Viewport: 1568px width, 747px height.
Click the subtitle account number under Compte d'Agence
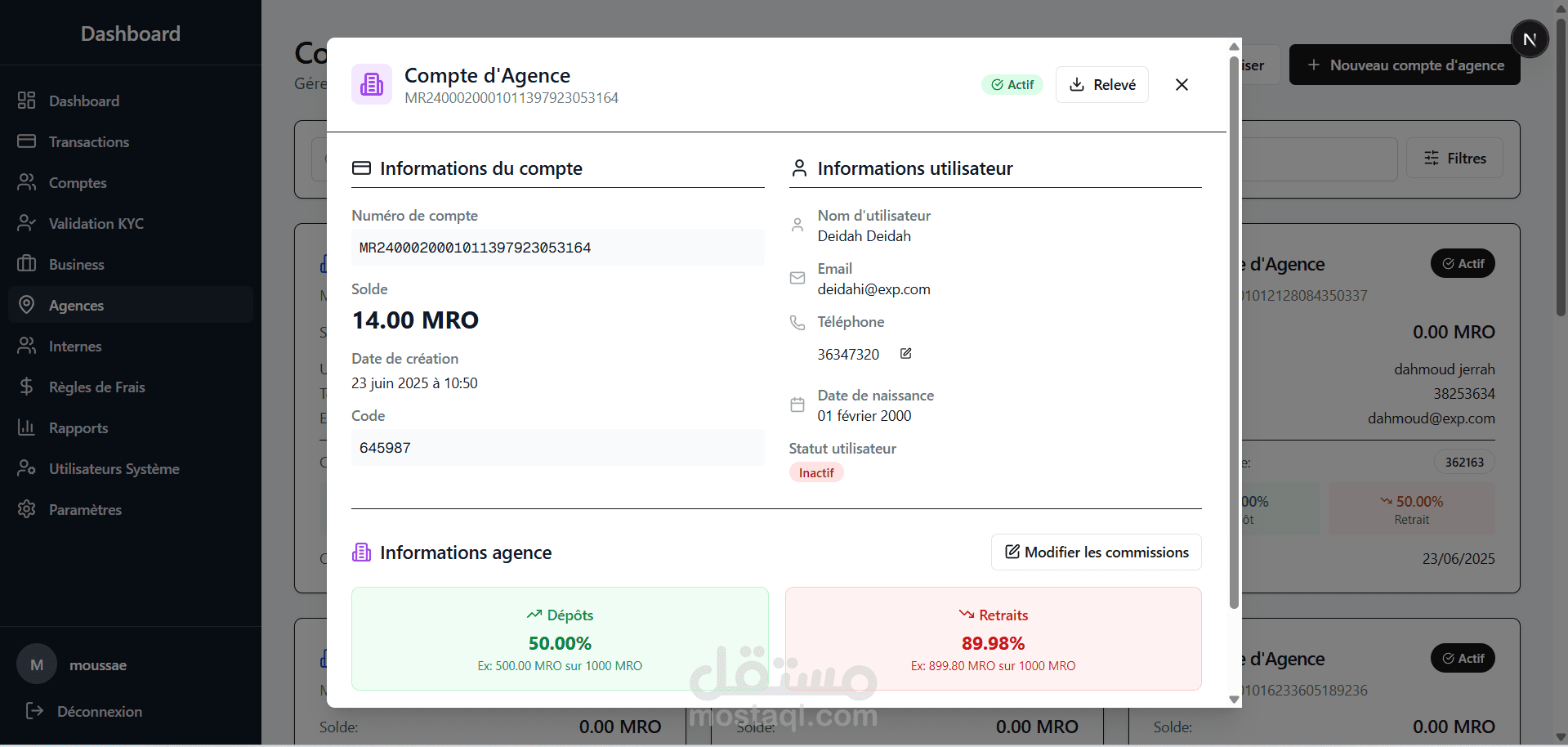511,97
